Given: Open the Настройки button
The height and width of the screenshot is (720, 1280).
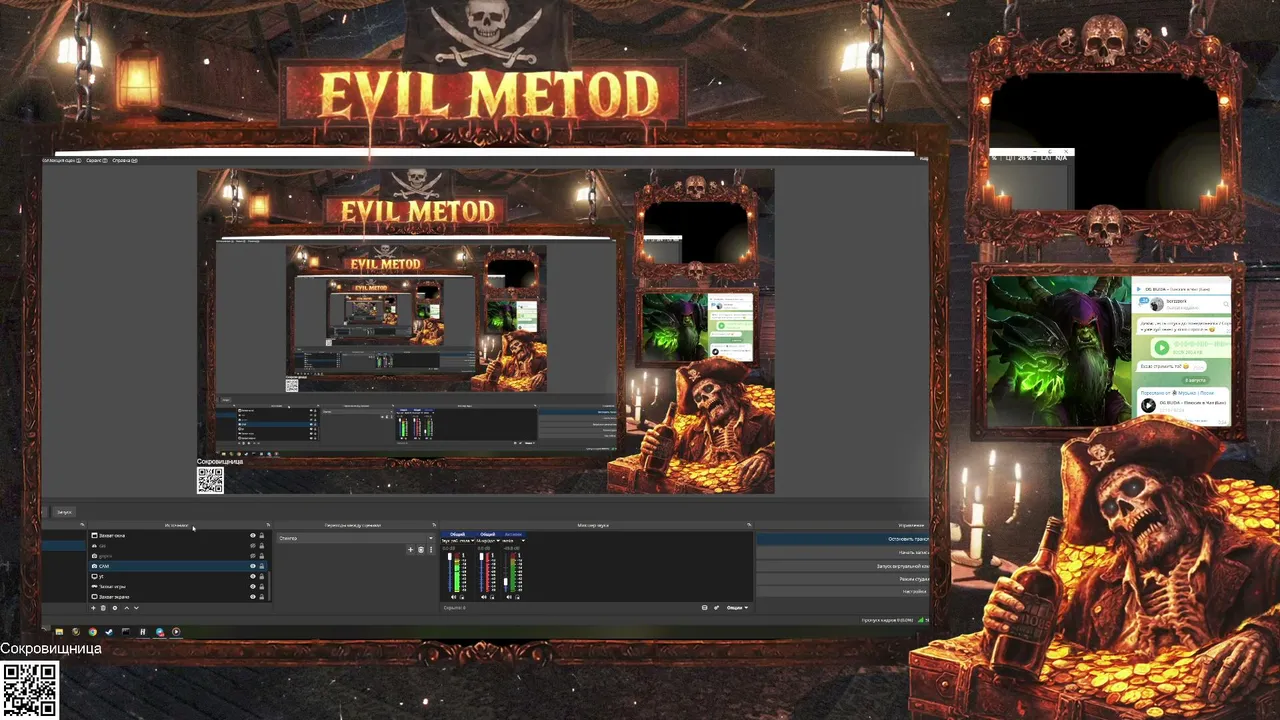Looking at the screenshot, I should tap(842, 591).
